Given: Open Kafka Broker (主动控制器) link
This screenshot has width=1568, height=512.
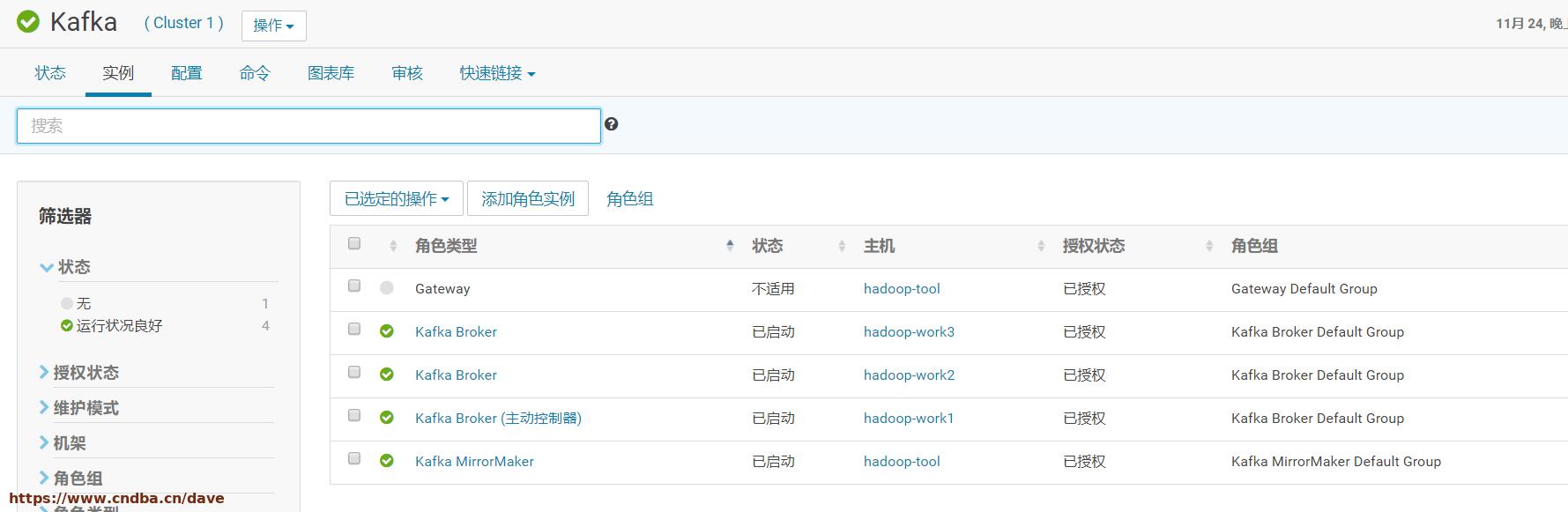Looking at the screenshot, I should [498, 419].
